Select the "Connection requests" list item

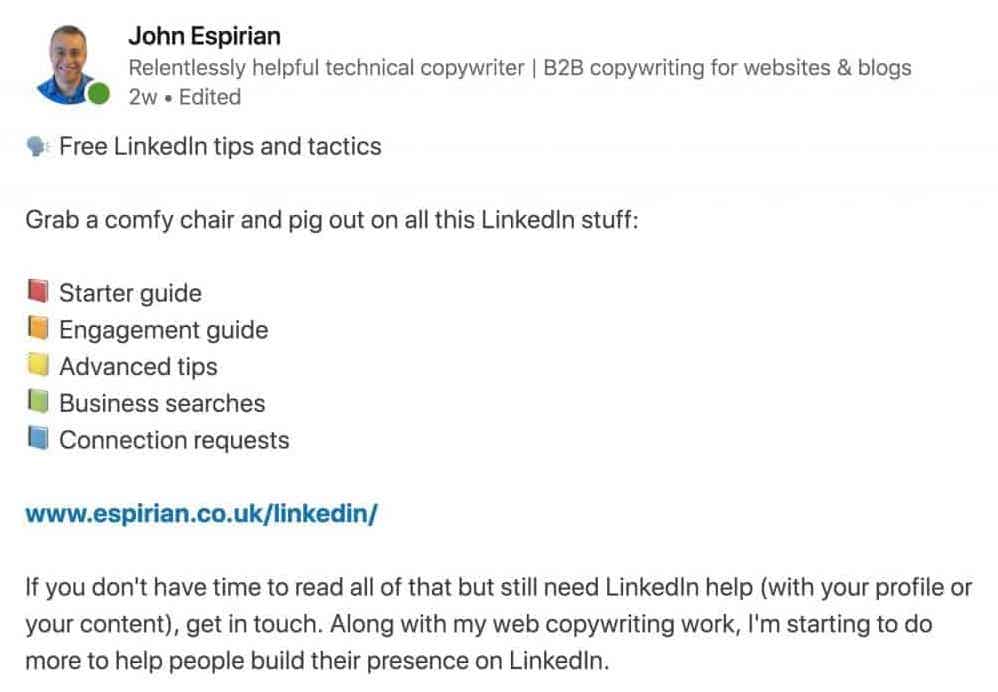(x=174, y=441)
